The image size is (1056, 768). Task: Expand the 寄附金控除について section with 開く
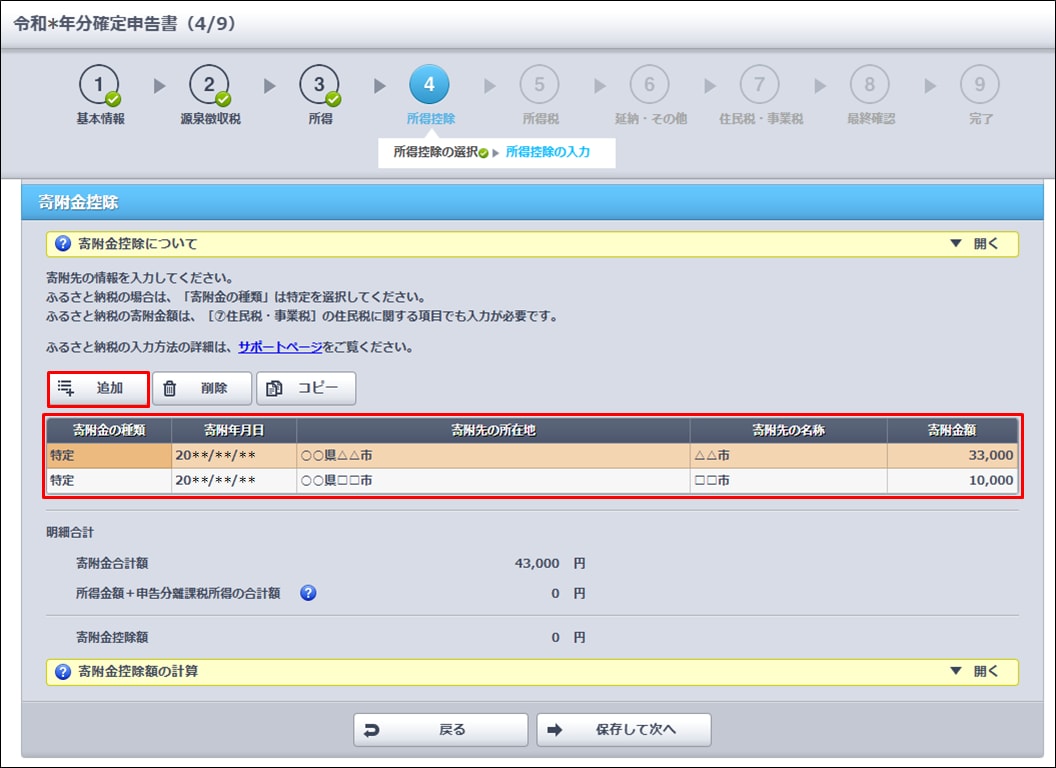click(975, 244)
